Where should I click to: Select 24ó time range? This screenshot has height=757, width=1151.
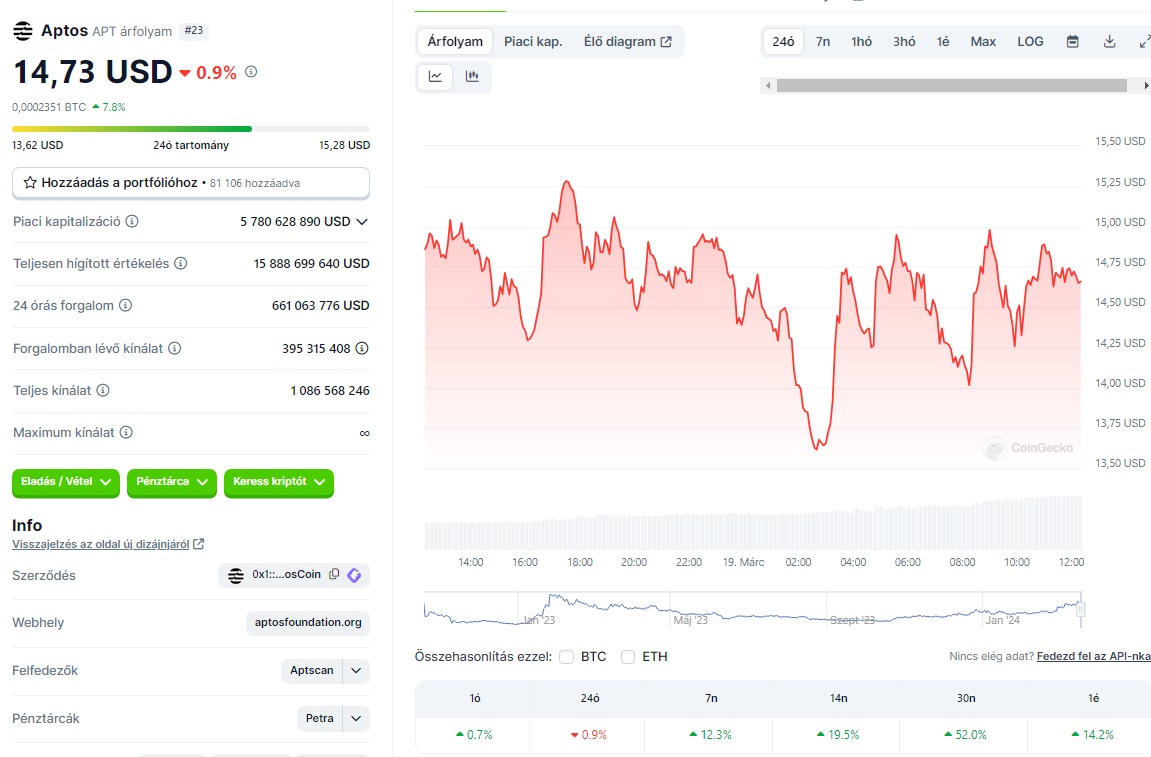(x=783, y=42)
